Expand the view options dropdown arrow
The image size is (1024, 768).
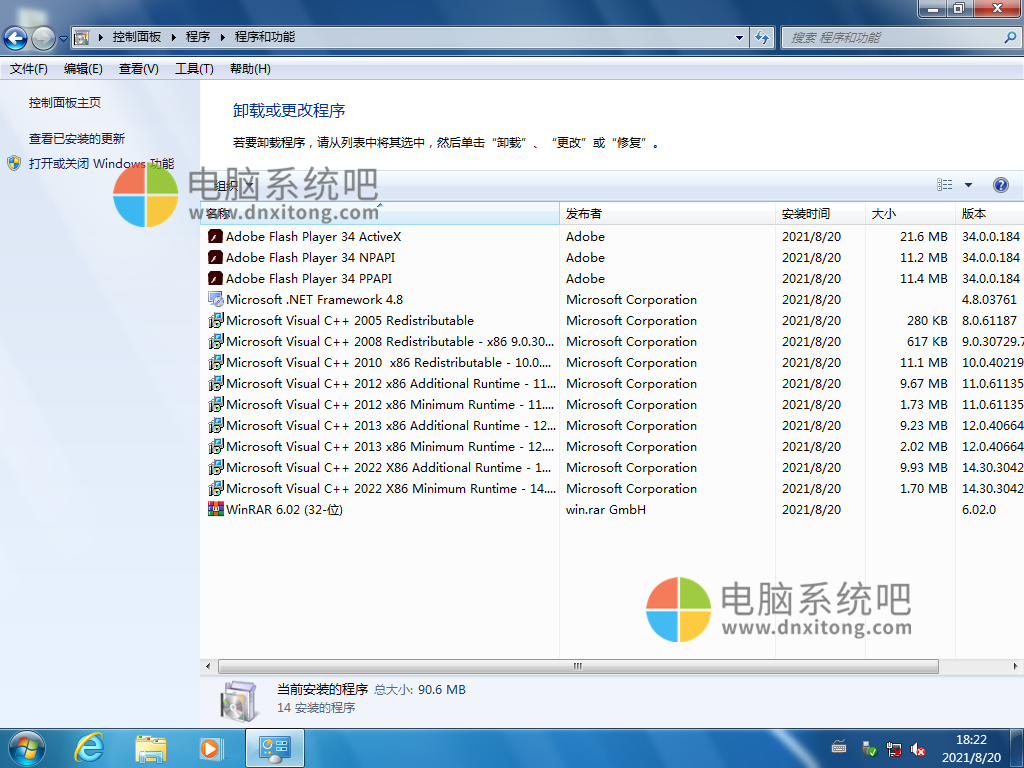point(968,185)
